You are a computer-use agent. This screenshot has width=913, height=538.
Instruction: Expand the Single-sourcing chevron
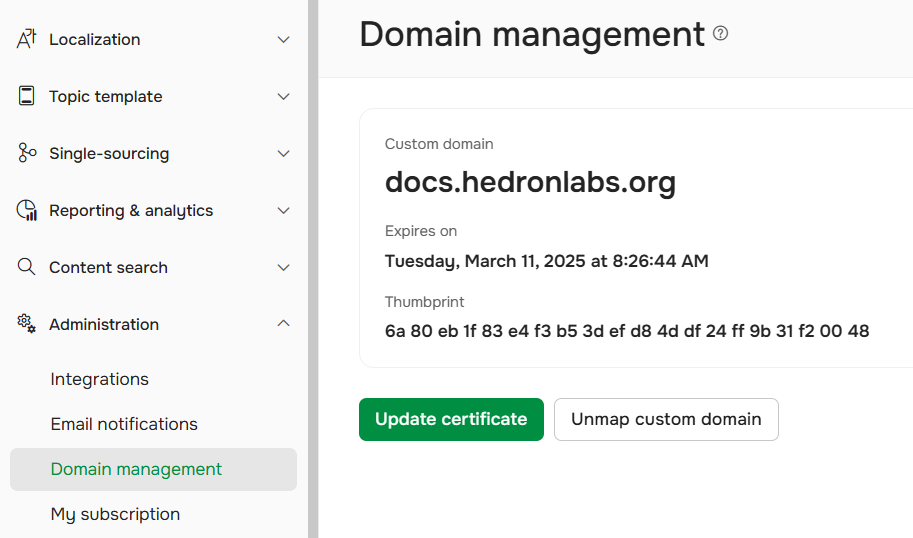point(284,154)
